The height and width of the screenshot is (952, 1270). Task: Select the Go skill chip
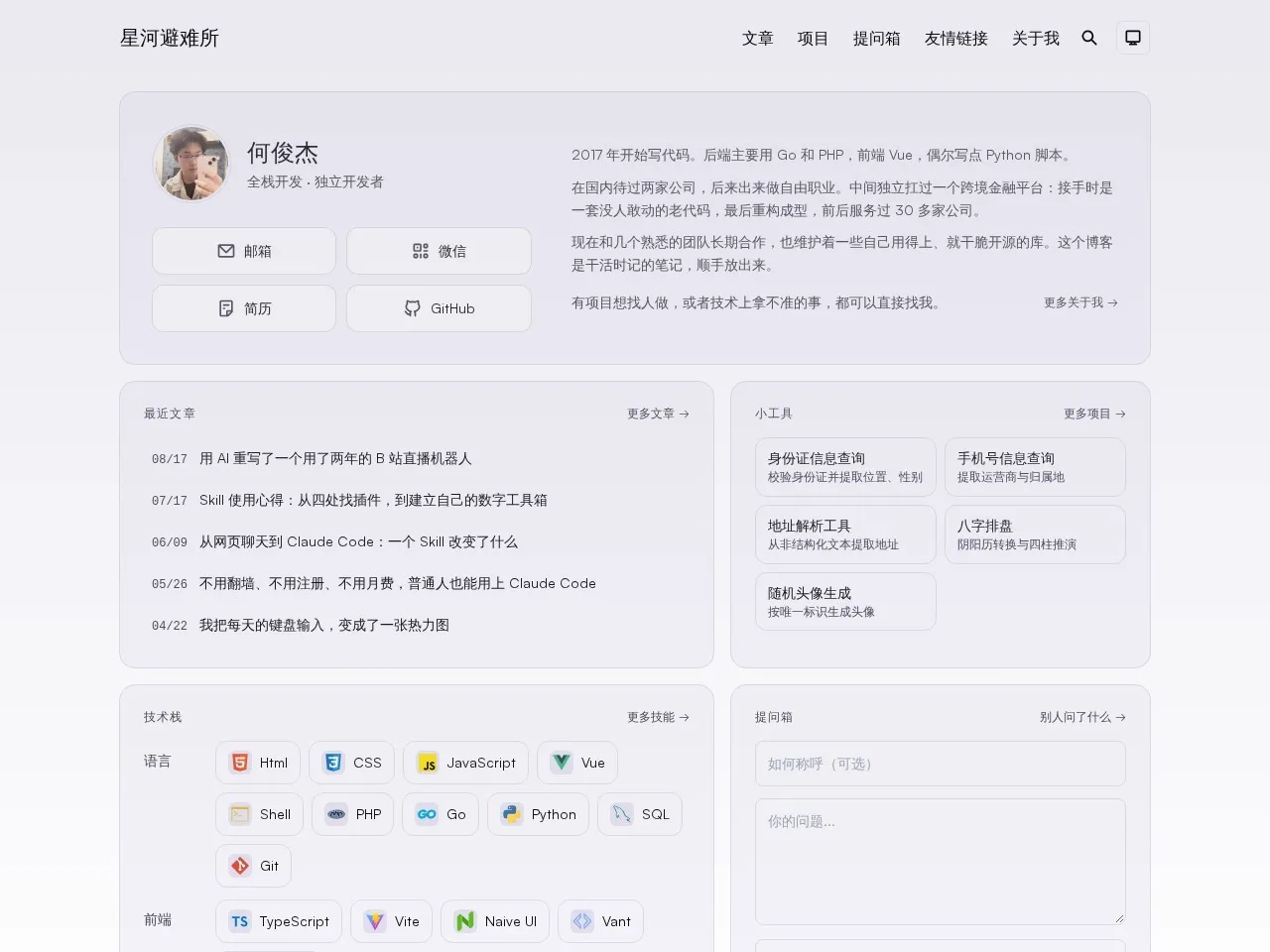coord(441,814)
